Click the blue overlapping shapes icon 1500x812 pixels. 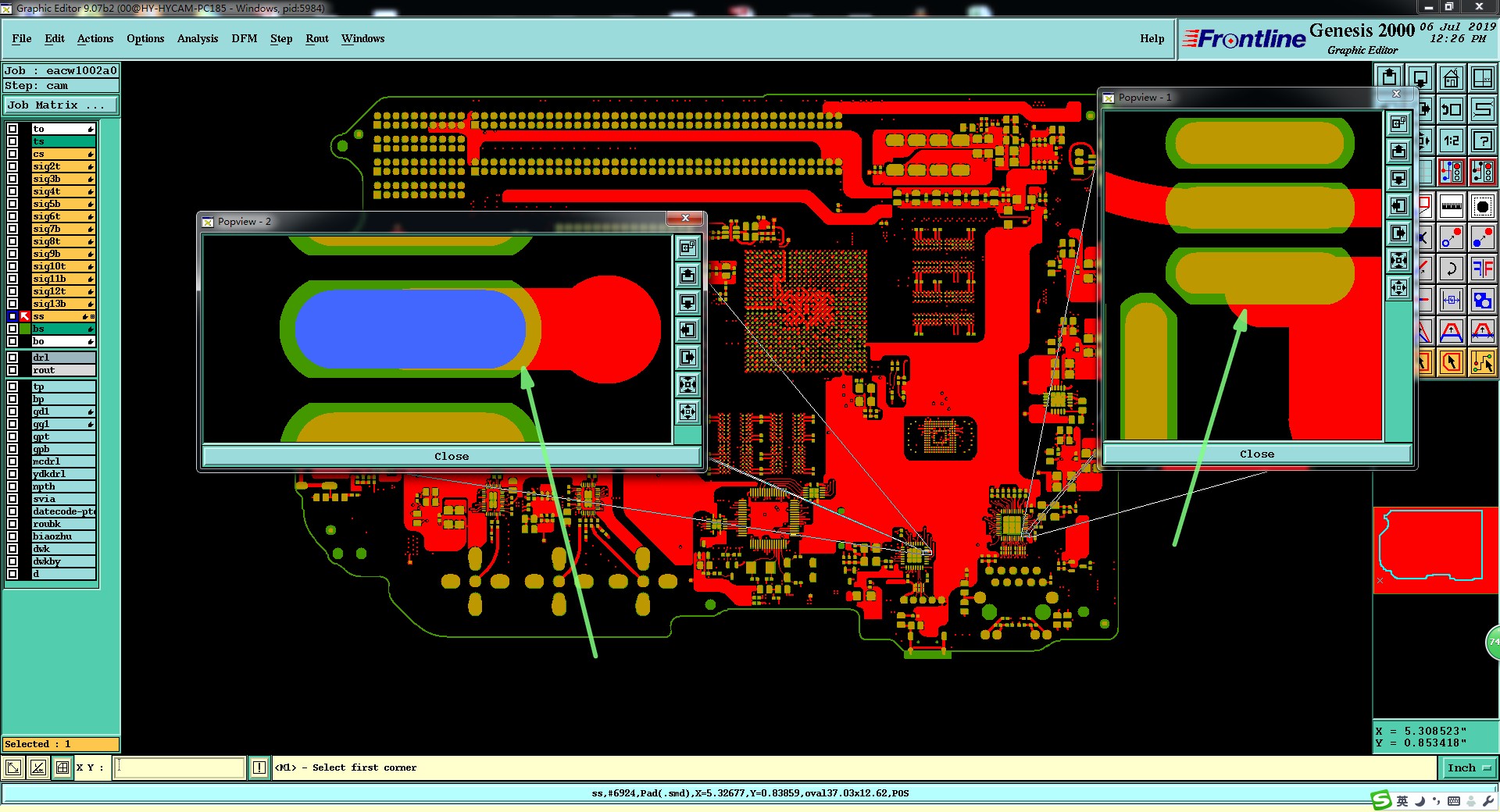(x=1483, y=300)
